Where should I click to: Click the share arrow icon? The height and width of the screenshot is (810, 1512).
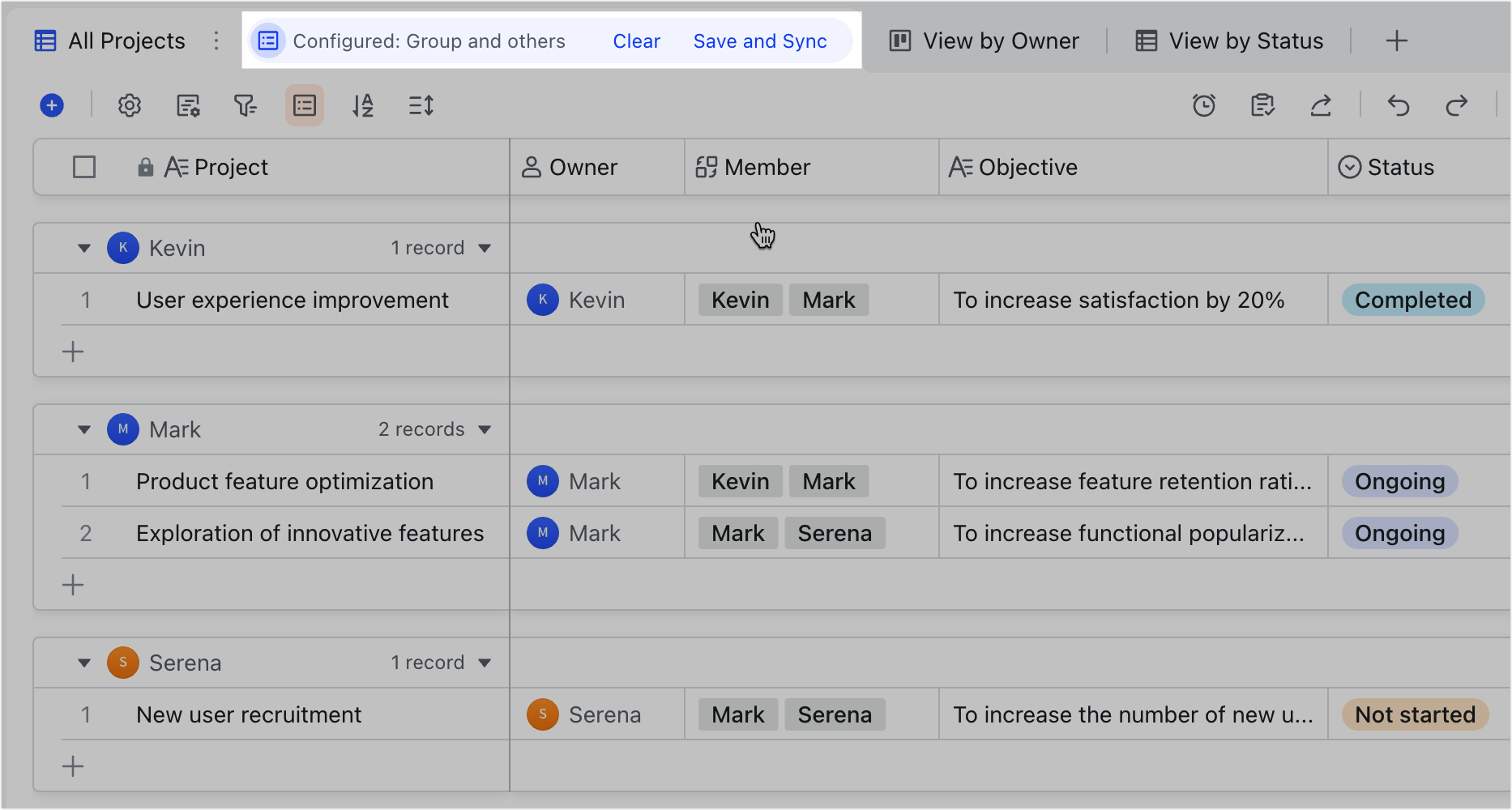[1321, 105]
